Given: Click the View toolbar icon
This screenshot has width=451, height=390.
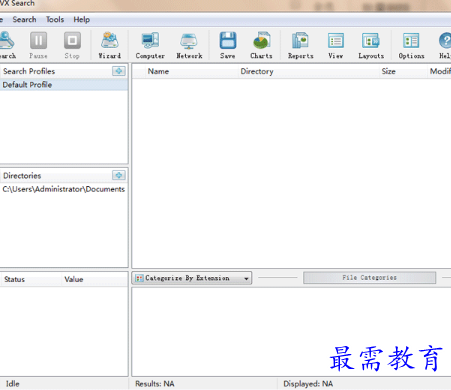Looking at the screenshot, I should coord(336,45).
